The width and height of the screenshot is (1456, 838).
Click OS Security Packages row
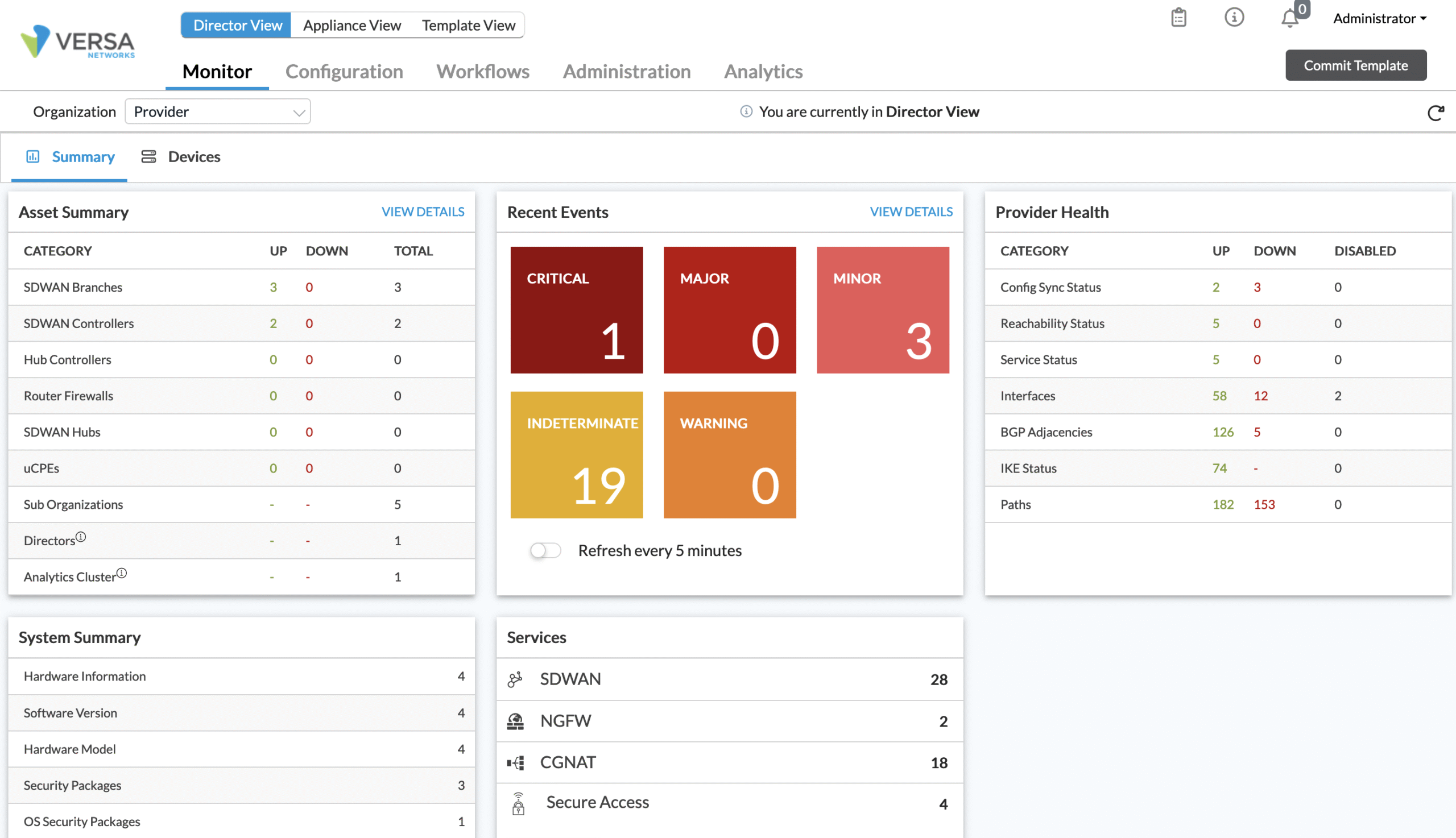point(241,822)
